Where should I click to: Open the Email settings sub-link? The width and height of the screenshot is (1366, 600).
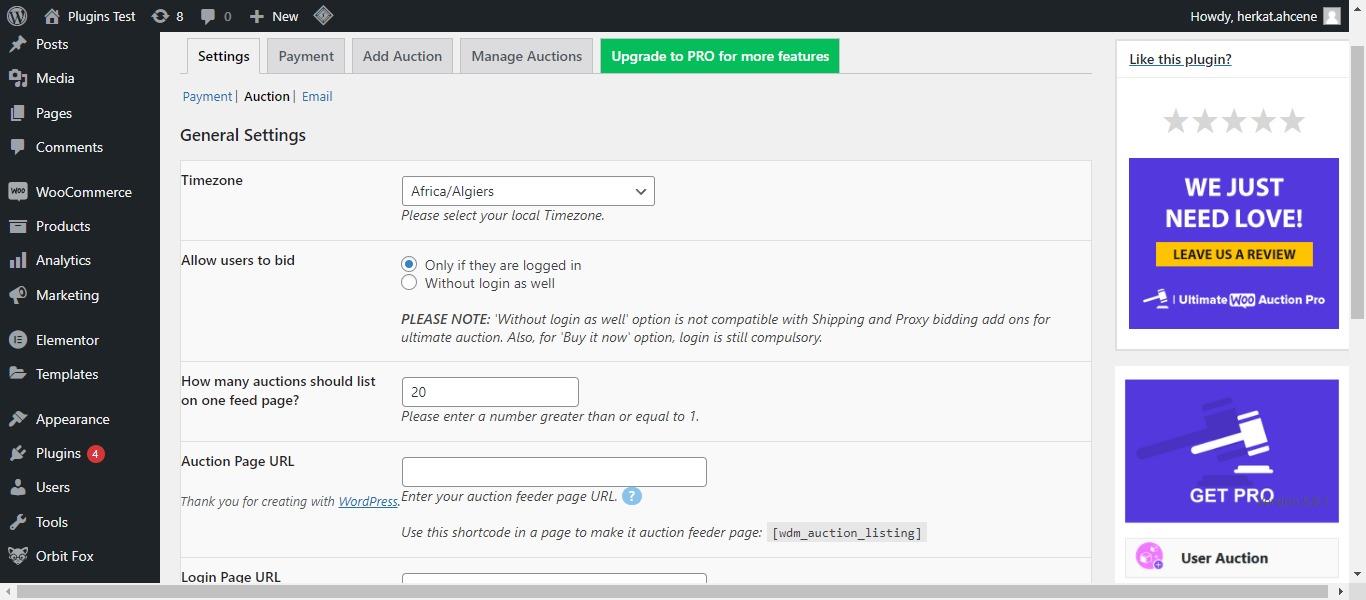[x=317, y=96]
